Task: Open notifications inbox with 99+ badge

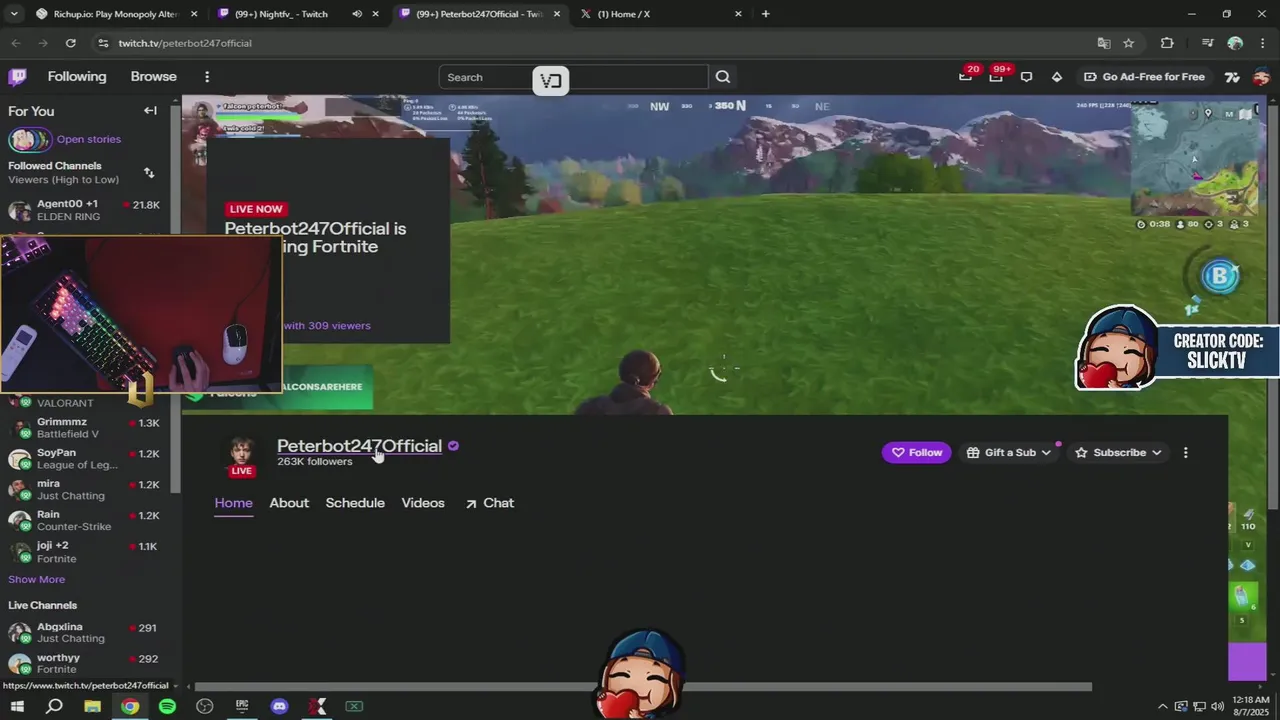Action: pyautogui.click(x=997, y=76)
